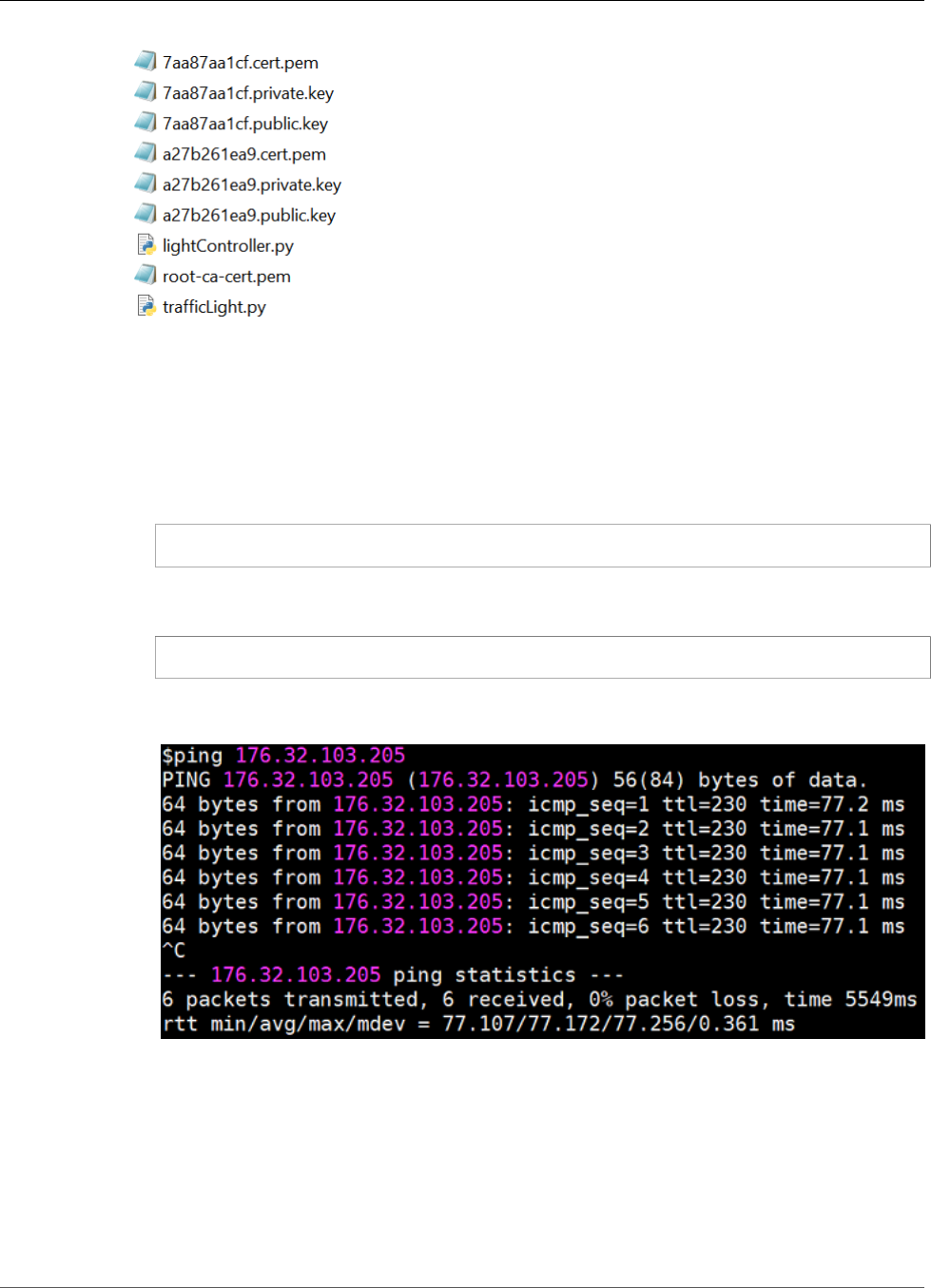Select the file name 7aa87aa1cf.cert.pem

241,63
